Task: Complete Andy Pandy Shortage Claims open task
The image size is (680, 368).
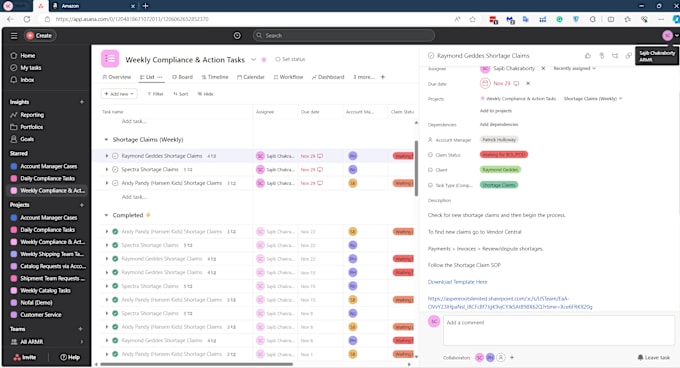Action: 115,183
